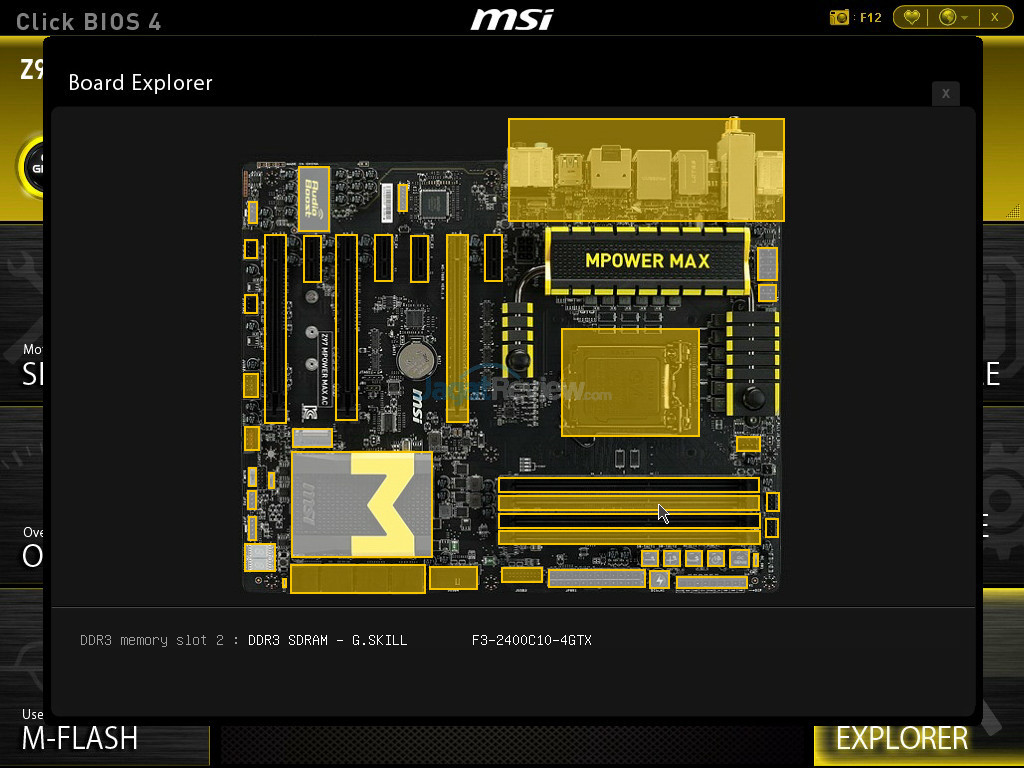Select the upper 8-pin CPU power connector
1024x768 pixels.
click(x=767, y=264)
